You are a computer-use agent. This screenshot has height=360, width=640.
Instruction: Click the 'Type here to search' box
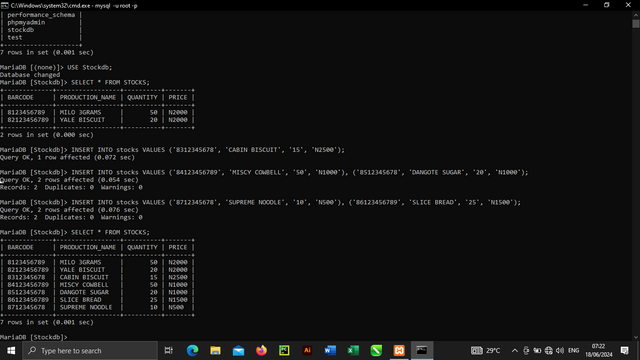(90, 351)
